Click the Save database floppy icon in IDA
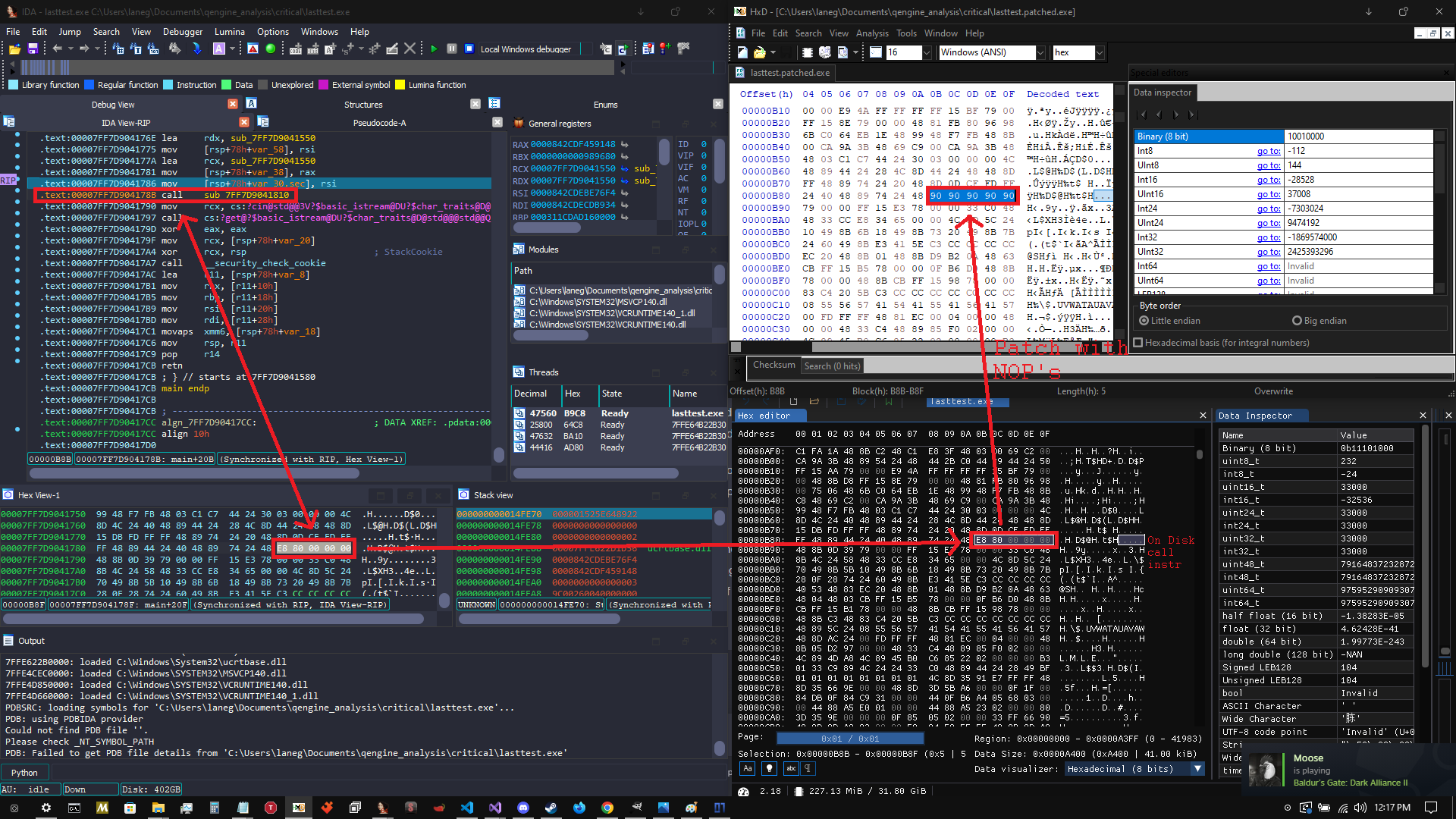 click(33, 49)
